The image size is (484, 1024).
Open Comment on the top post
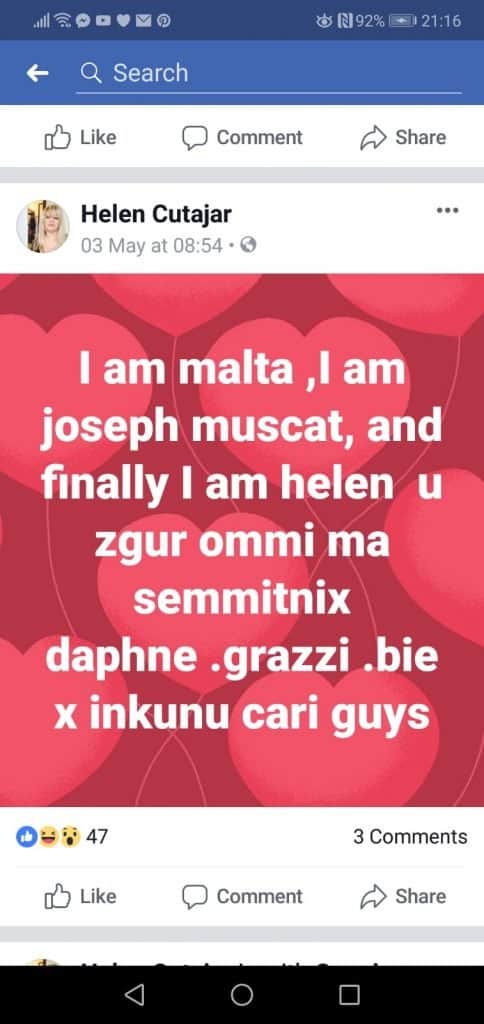click(x=242, y=137)
